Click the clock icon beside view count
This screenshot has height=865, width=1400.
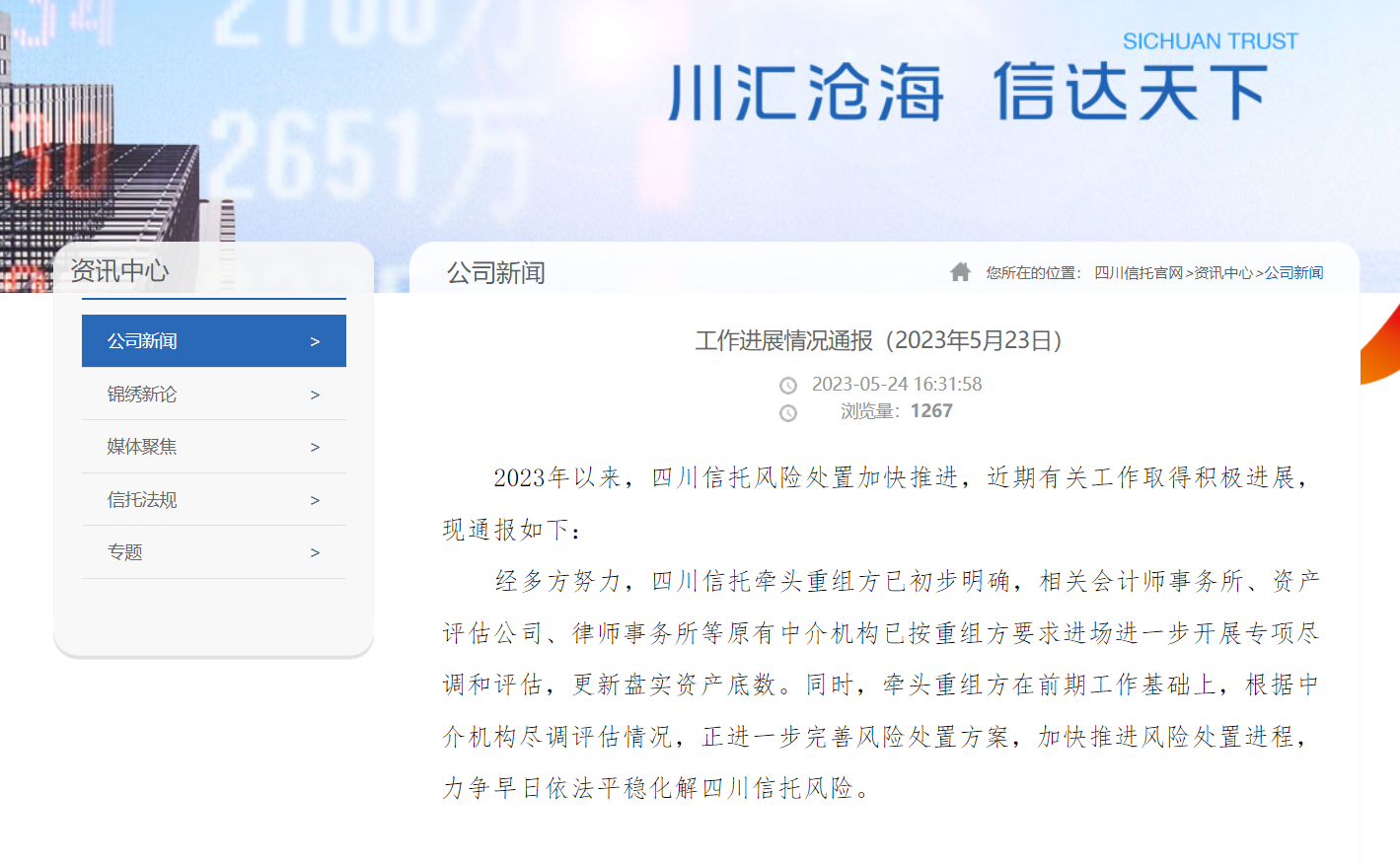click(x=788, y=413)
